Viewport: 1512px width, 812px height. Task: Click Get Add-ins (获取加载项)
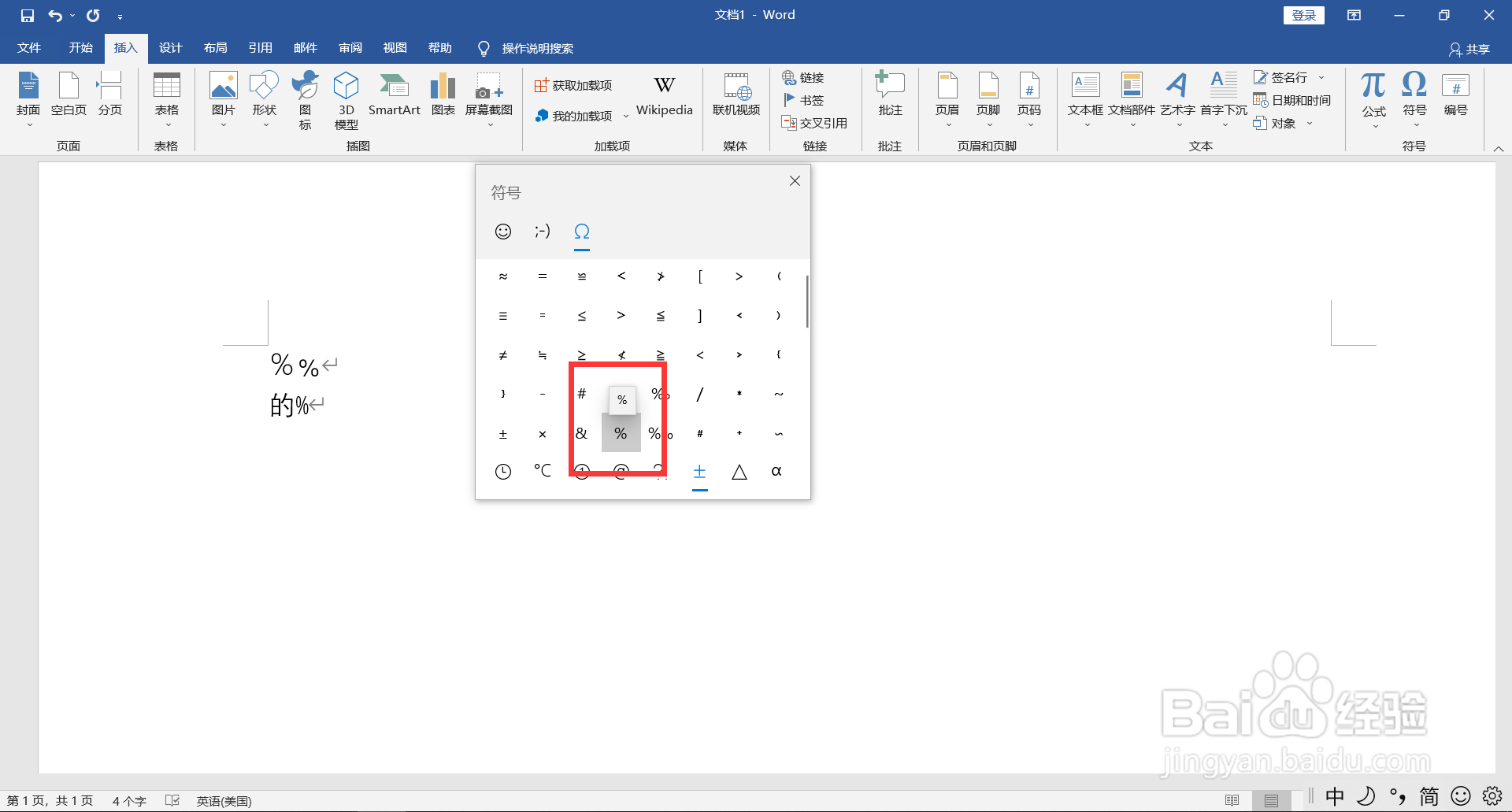coord(573,85)
